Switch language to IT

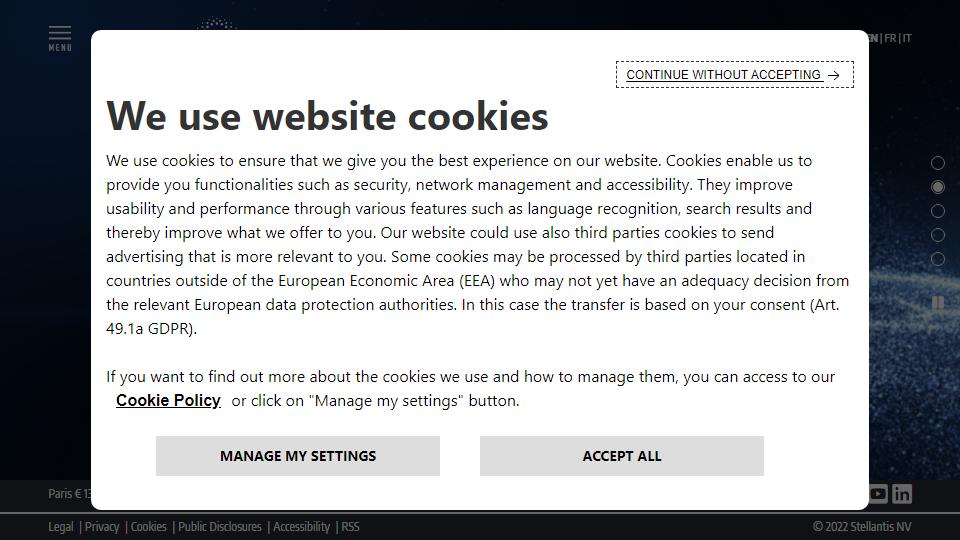pos(907,38)
